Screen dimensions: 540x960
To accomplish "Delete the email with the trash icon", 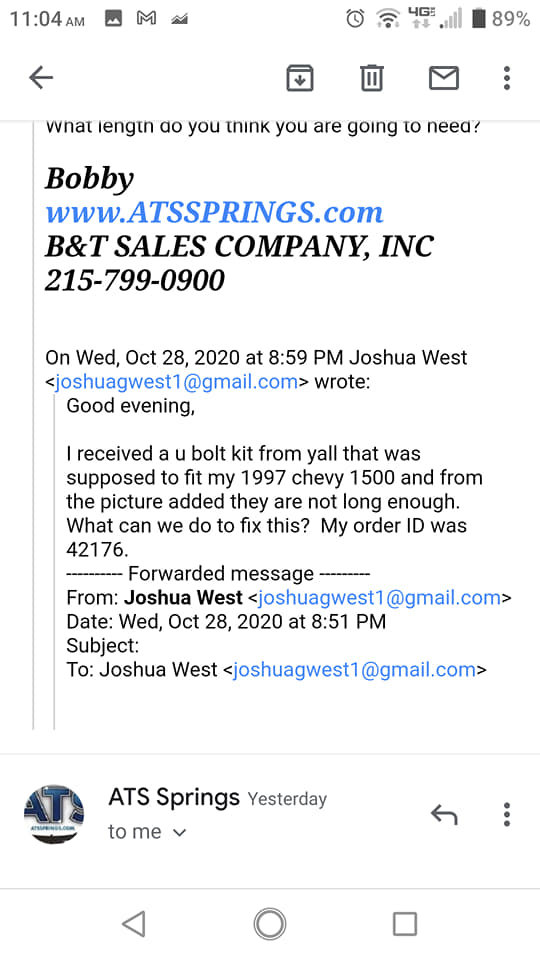I will click(372, 78).
